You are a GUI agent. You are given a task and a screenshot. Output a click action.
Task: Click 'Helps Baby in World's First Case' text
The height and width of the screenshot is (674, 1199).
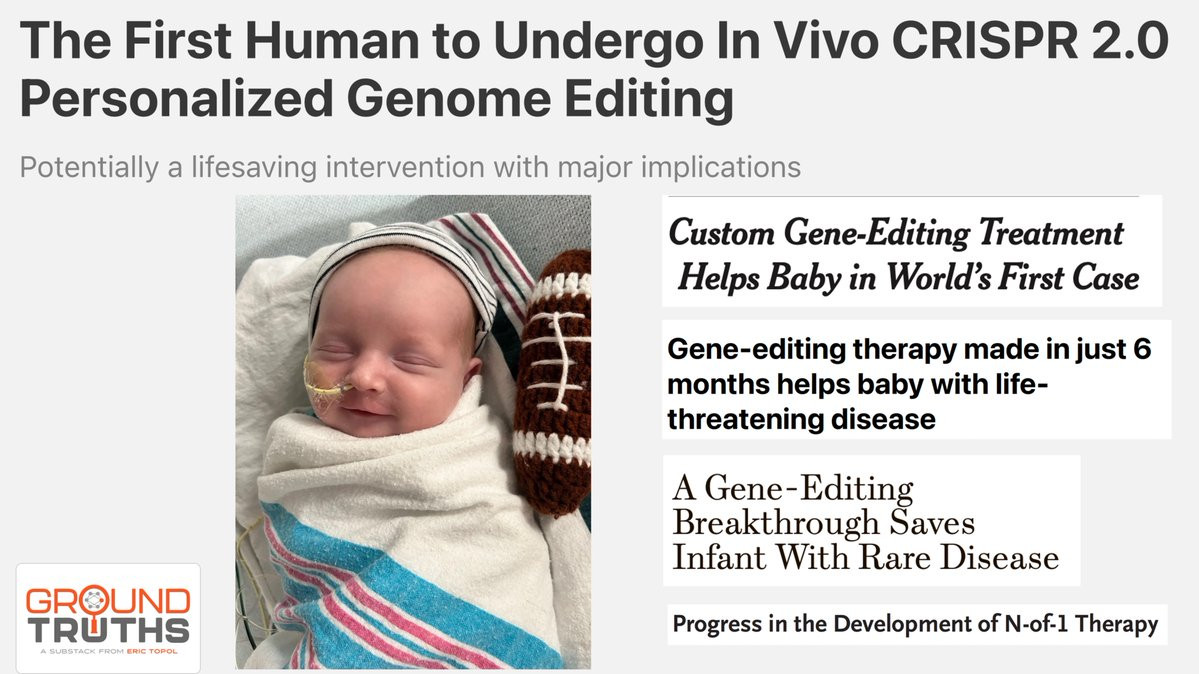(x=908, y=277)
